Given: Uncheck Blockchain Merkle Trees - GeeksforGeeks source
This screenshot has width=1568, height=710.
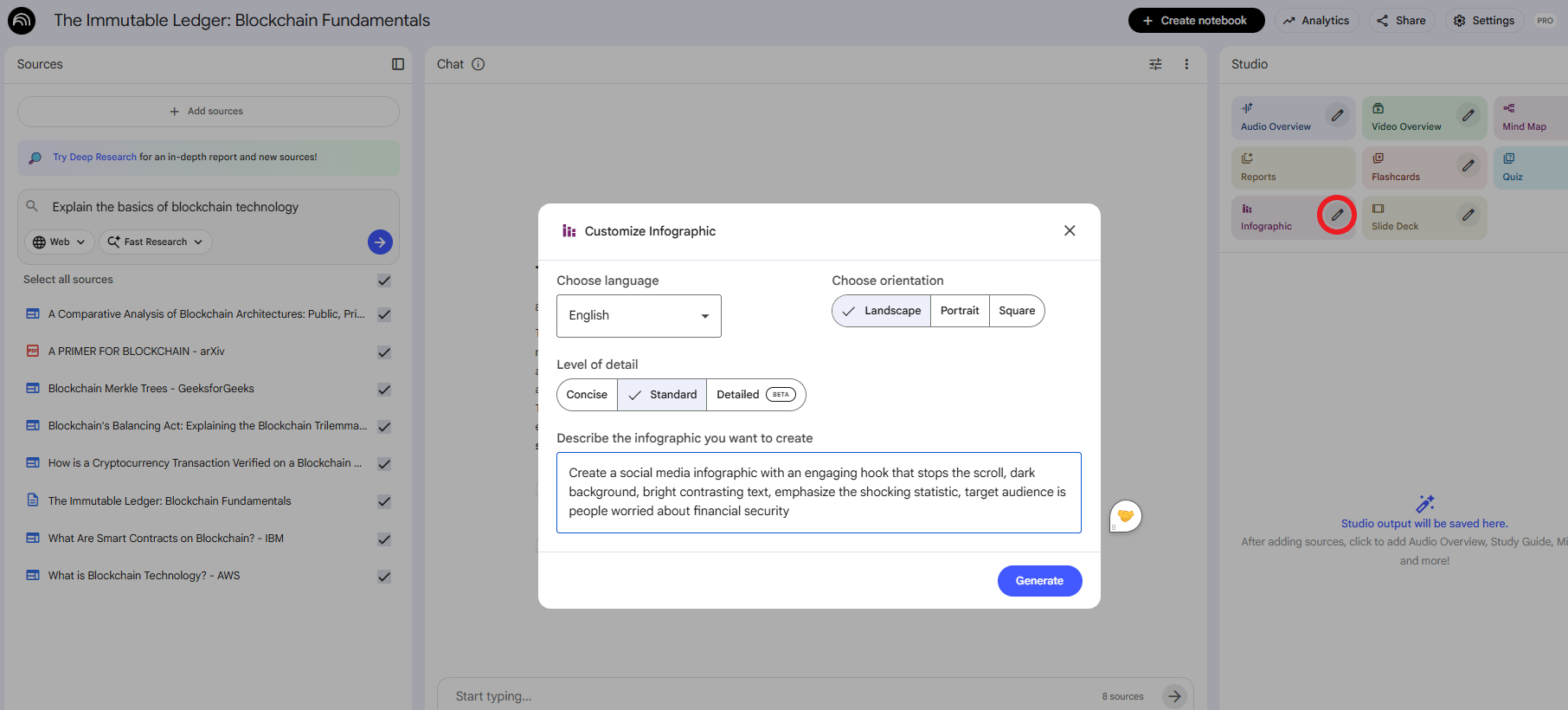Looking at the screenshot, I should (x=384, y=390).
